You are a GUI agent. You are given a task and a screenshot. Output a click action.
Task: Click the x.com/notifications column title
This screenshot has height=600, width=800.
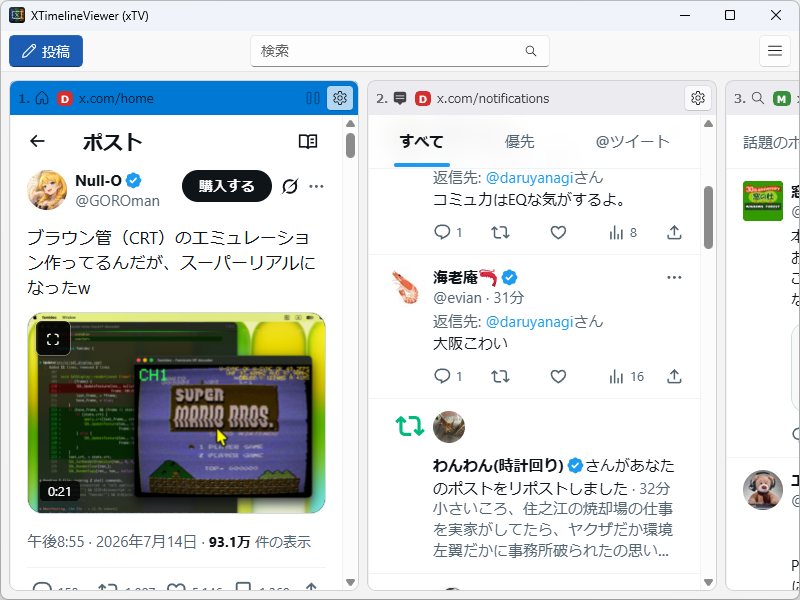pos(493,98)
